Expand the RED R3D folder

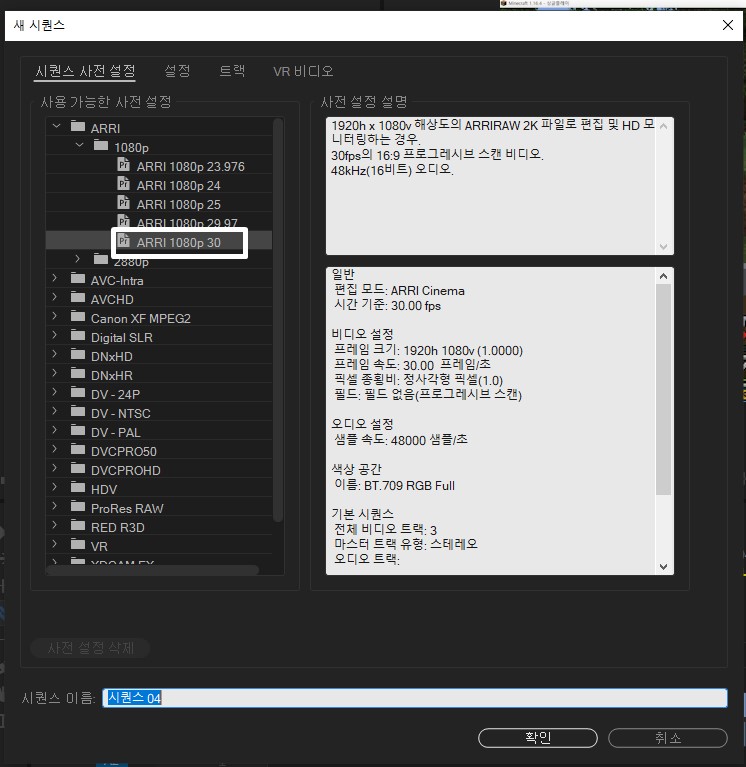[54, 525]
